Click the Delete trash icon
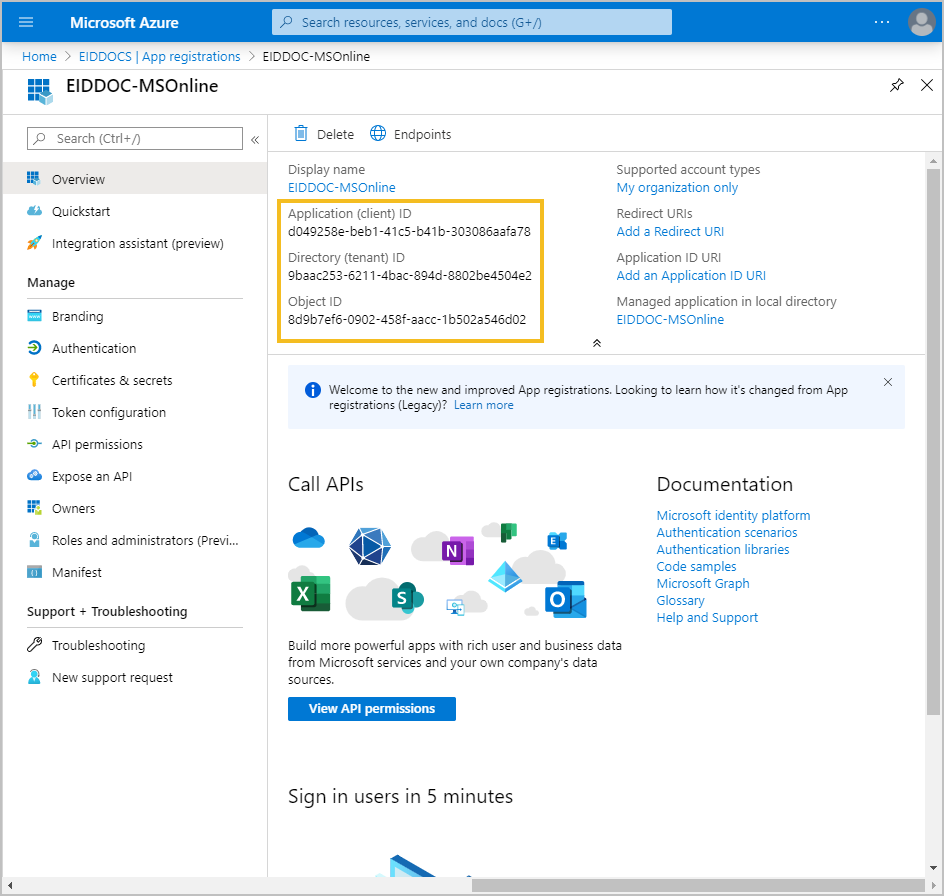The width and height of the screenshot is (944, 896). point(301,134)
